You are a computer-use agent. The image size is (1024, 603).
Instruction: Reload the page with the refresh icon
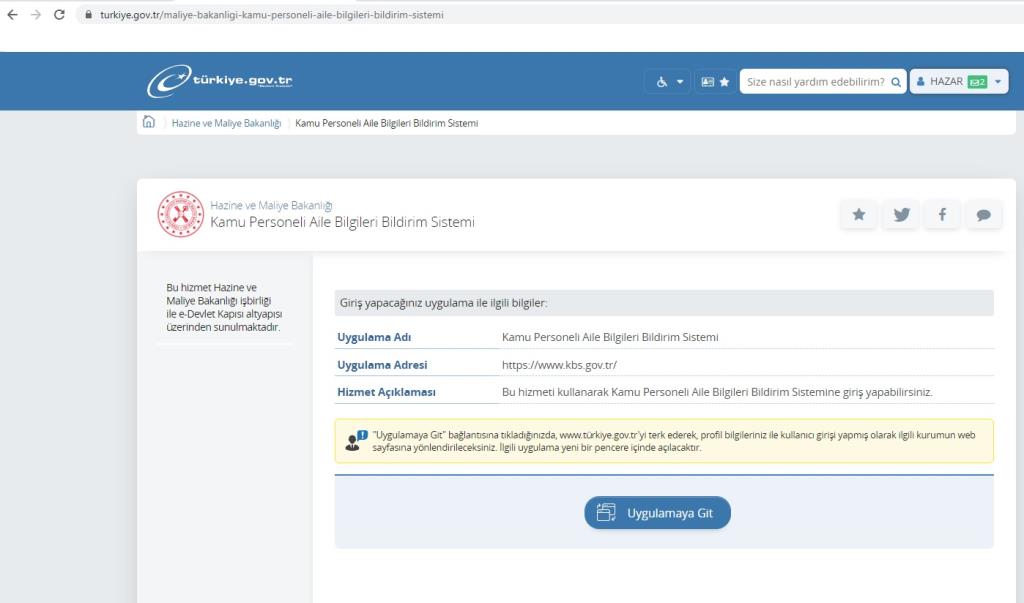[59, 14]
